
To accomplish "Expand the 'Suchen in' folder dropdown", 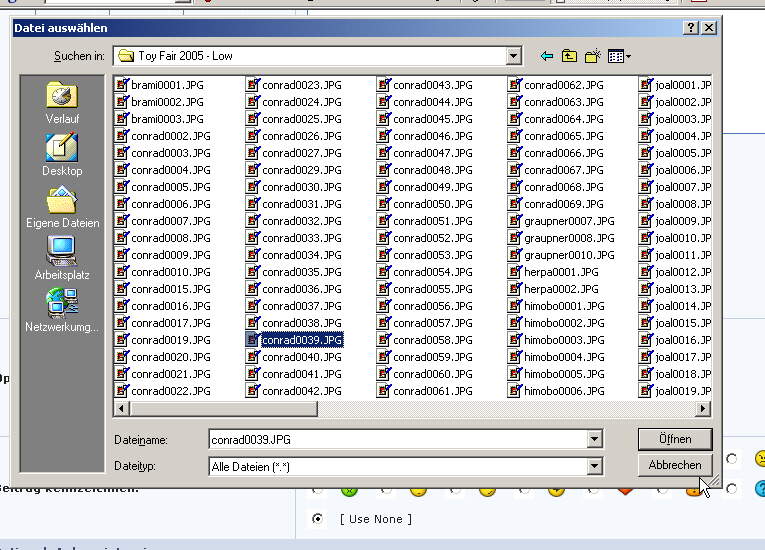I will [x=513, y=56].
